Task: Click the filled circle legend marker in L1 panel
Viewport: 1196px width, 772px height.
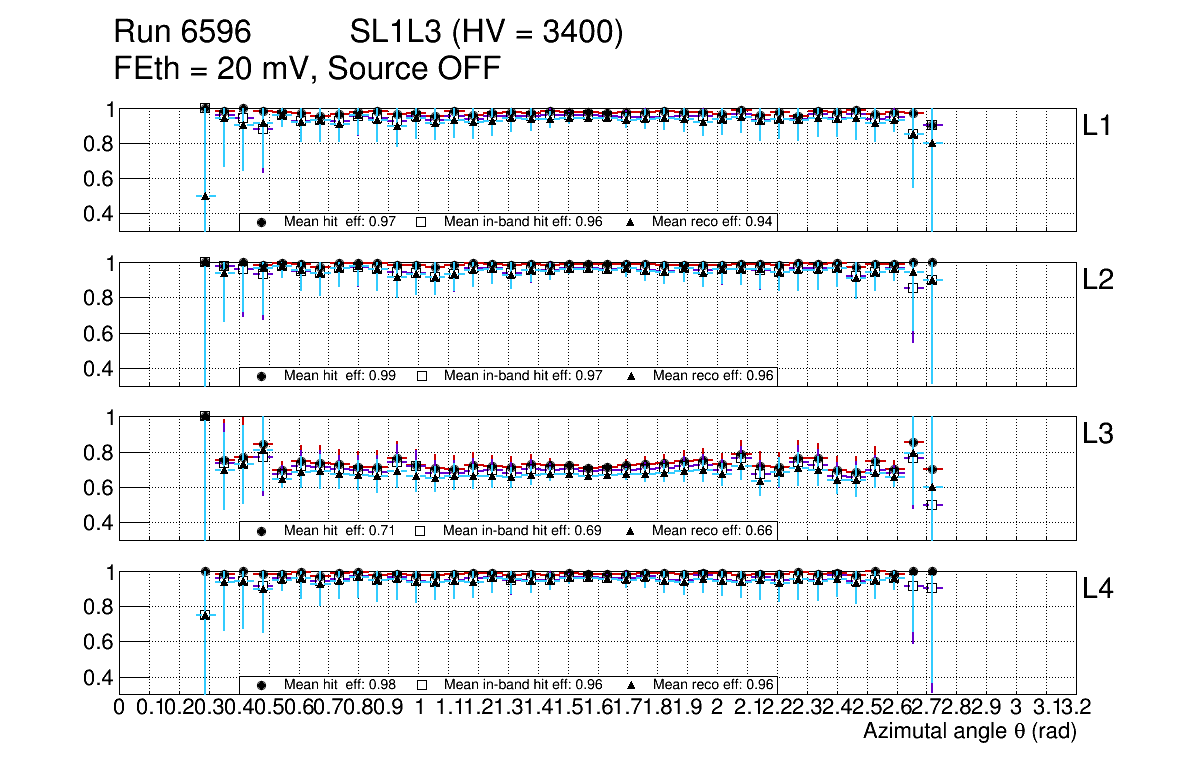Action: [262, 222]
